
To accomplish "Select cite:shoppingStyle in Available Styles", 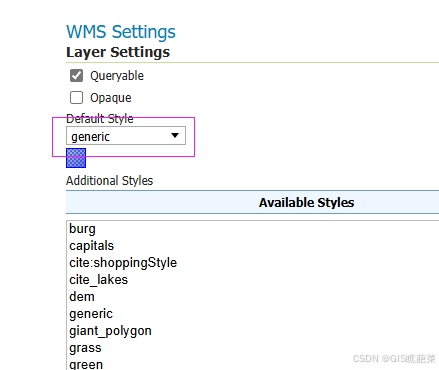I will click(123, 263).
